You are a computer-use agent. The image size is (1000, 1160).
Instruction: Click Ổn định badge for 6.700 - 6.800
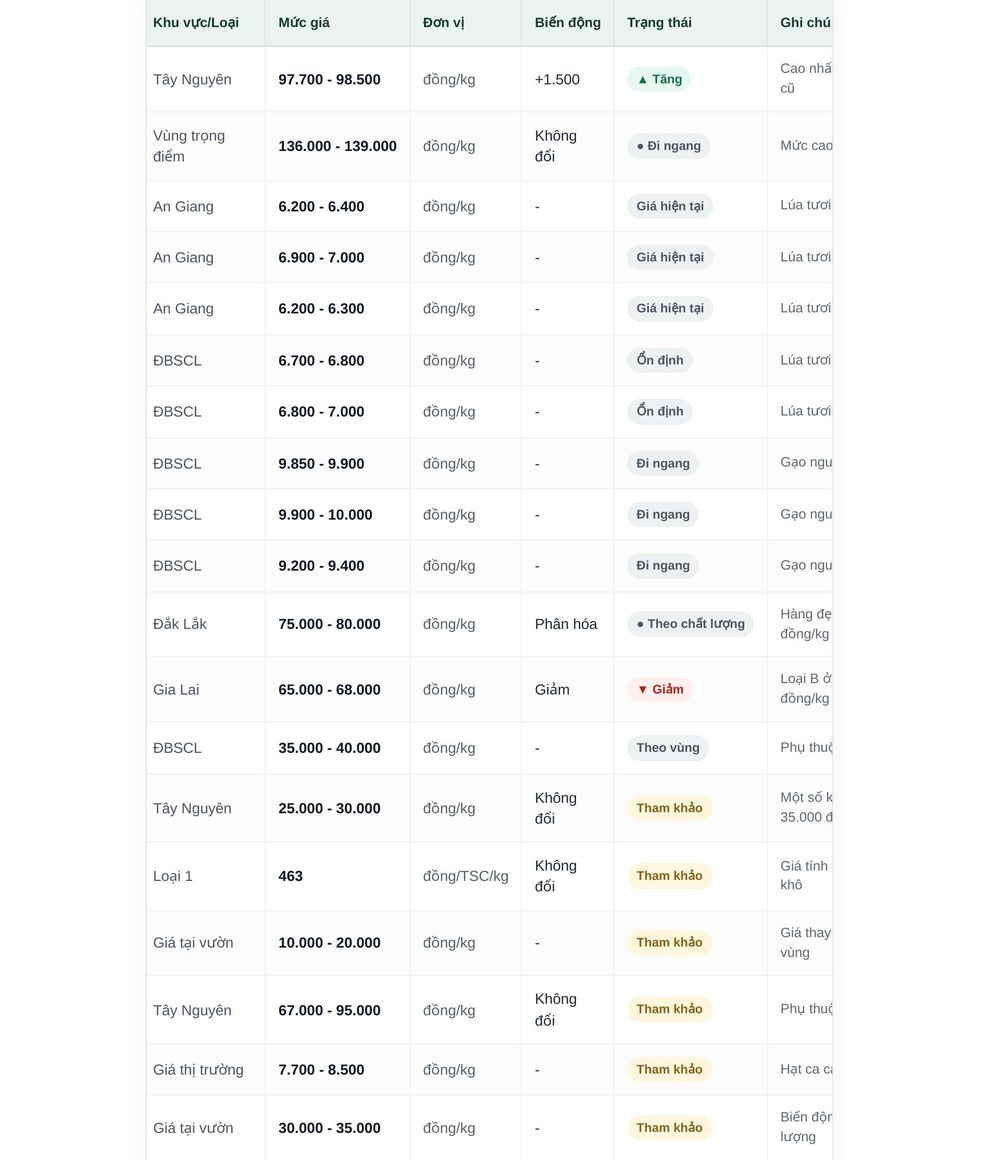[660, 360]
